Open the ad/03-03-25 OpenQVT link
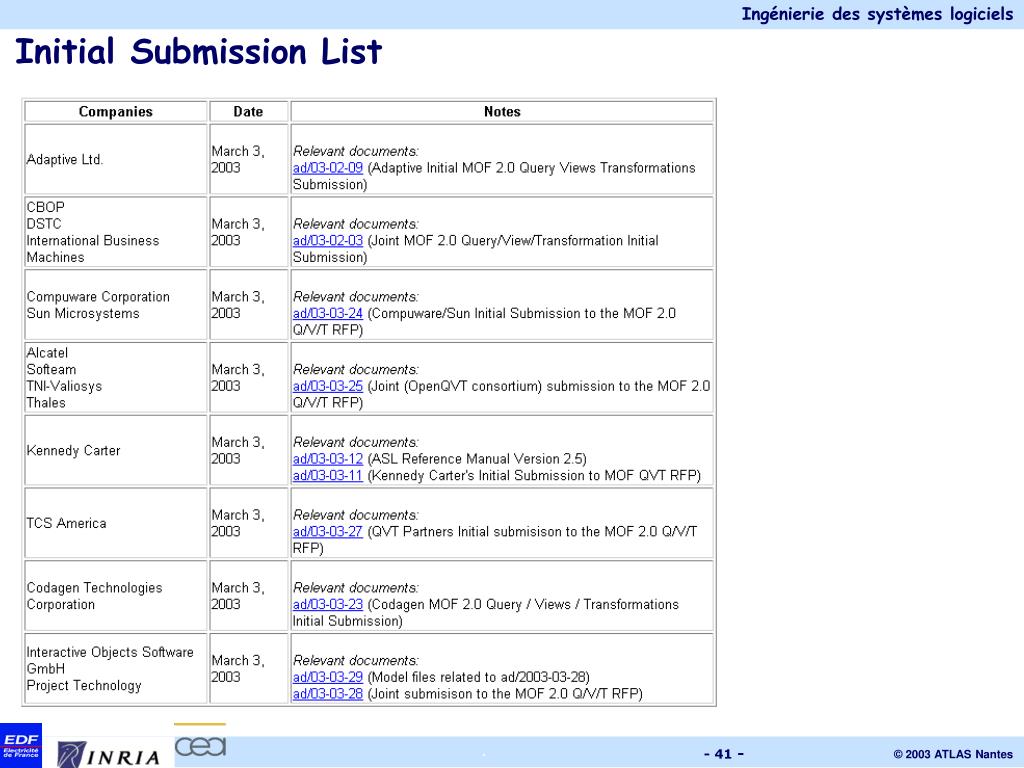This screenshot has height=768, width=1024. [327, 386]
